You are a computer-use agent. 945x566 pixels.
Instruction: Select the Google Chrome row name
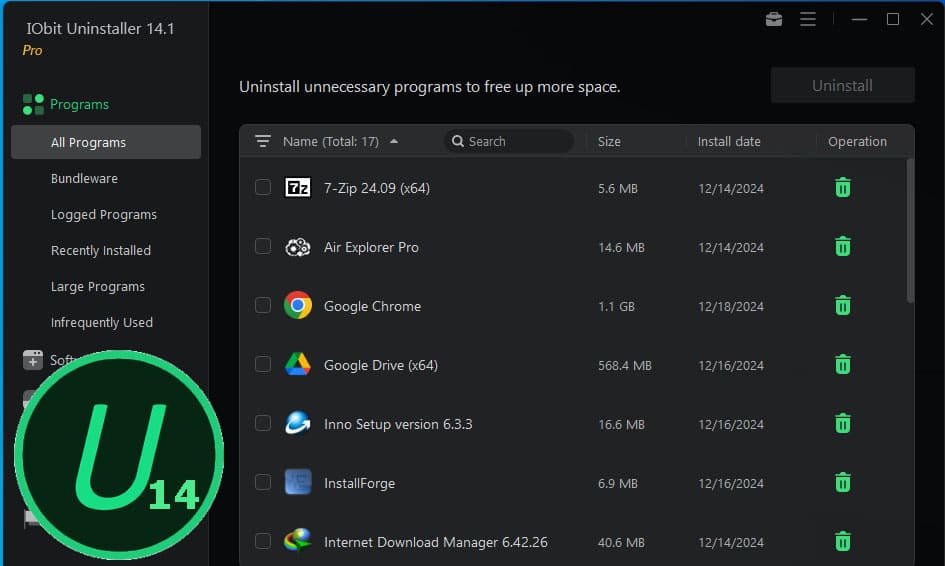click(x=372, y=306)
